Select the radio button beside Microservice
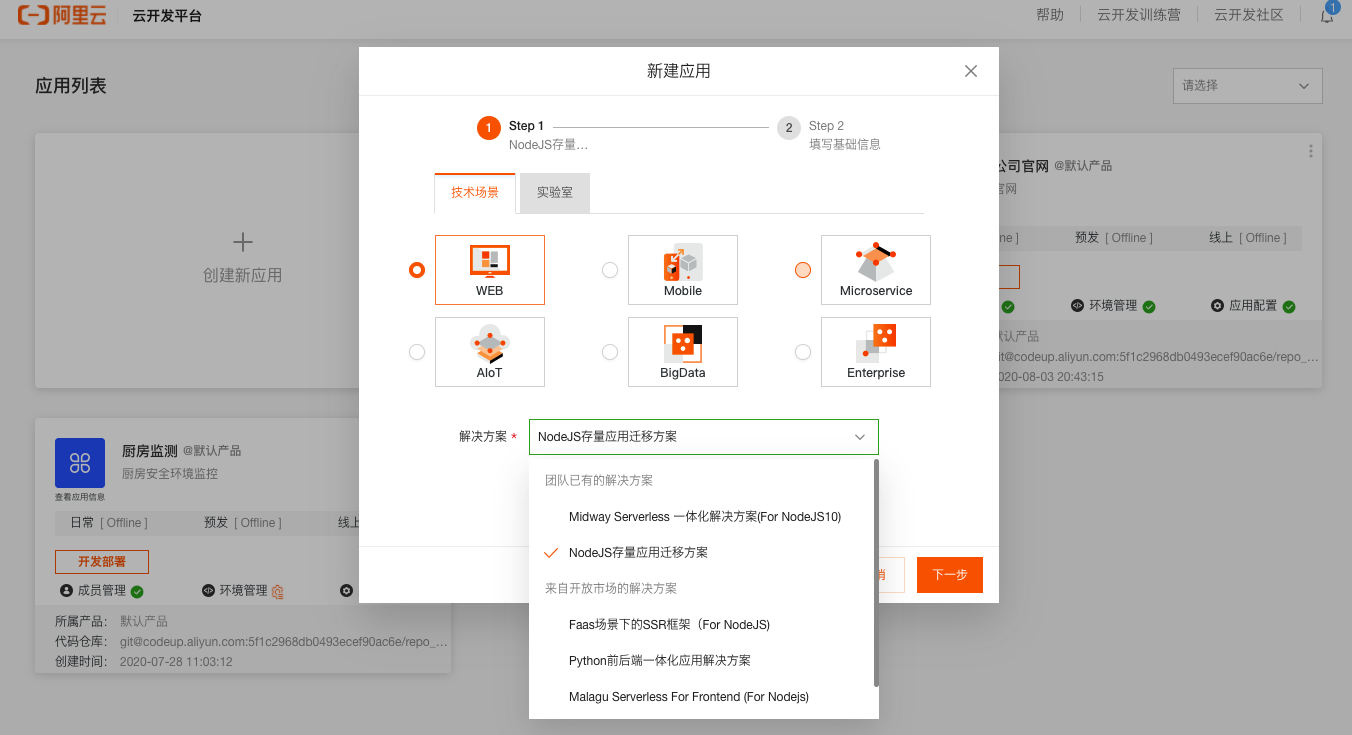Screen dimensions: 1352x735 point(803,269)
